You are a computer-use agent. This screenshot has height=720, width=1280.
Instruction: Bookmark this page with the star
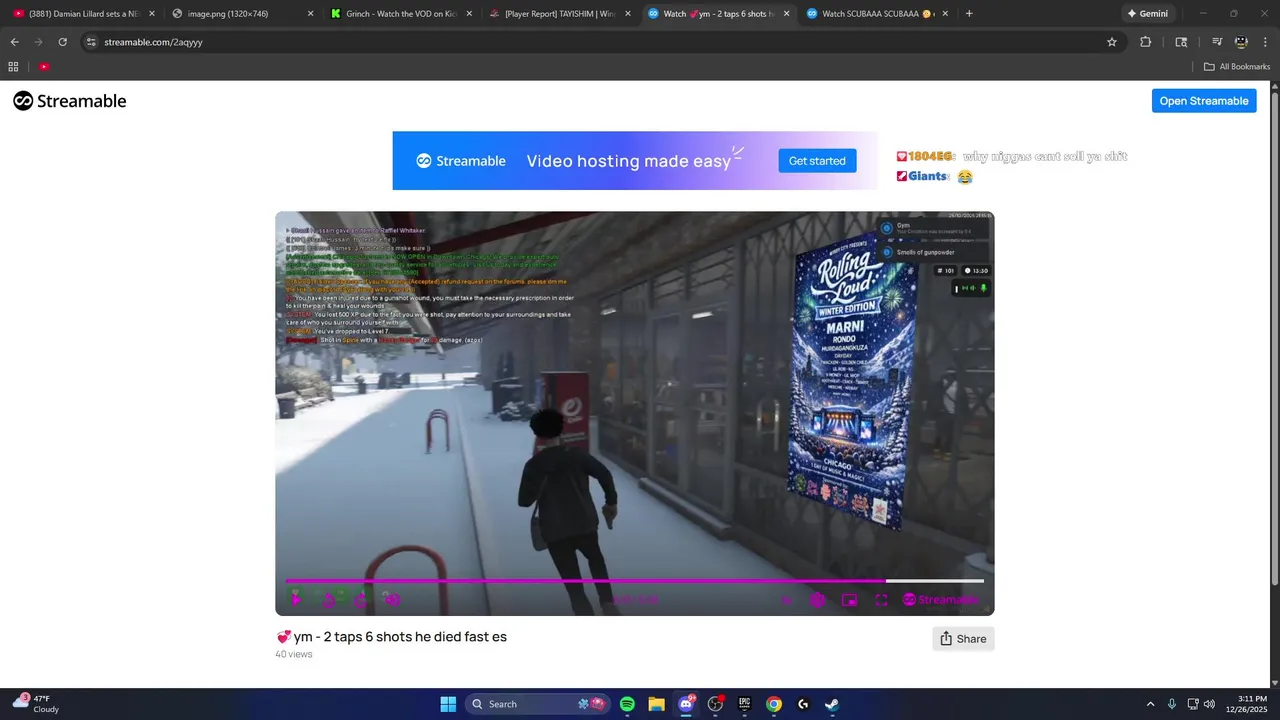[1111, 42]
